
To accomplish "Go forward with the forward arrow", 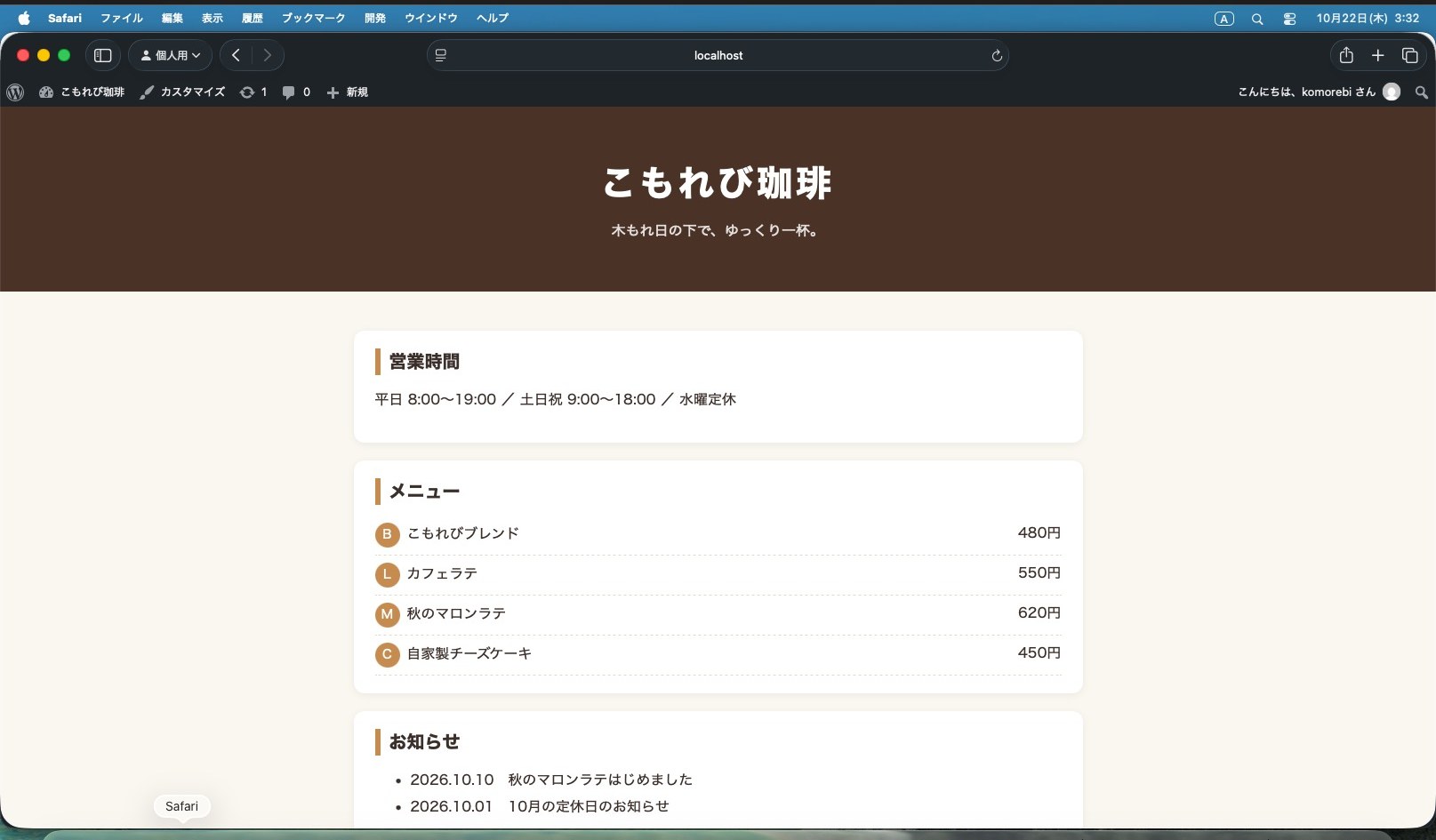I will click(x=268, y=55).
